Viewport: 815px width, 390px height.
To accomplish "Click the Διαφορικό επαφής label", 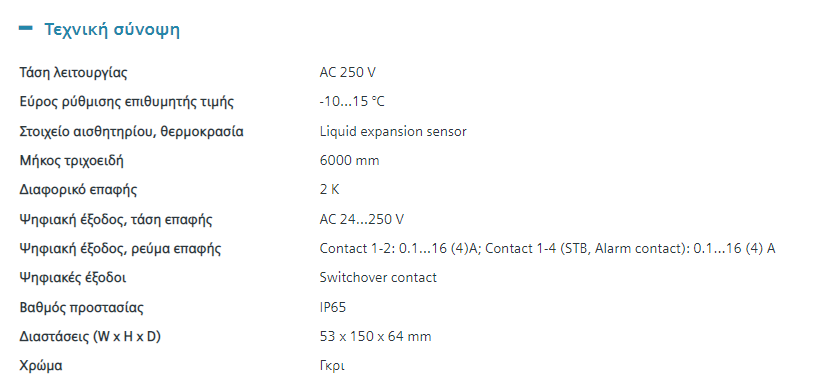I will click(78, 190).
